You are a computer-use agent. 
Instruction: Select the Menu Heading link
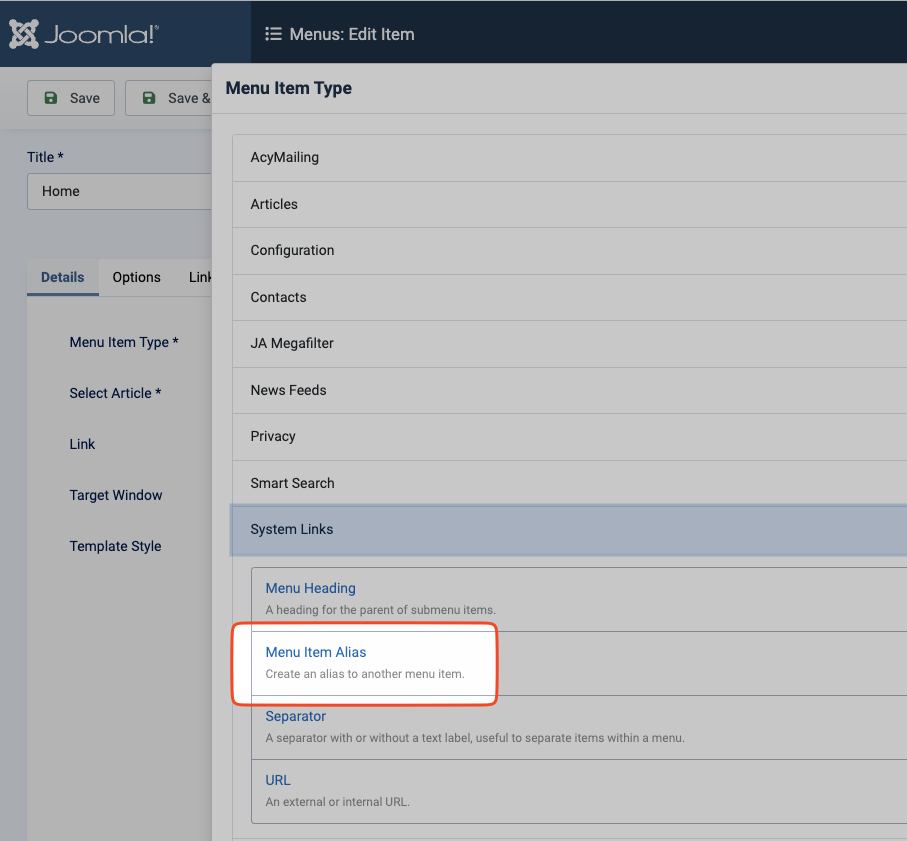coord(310,588)
